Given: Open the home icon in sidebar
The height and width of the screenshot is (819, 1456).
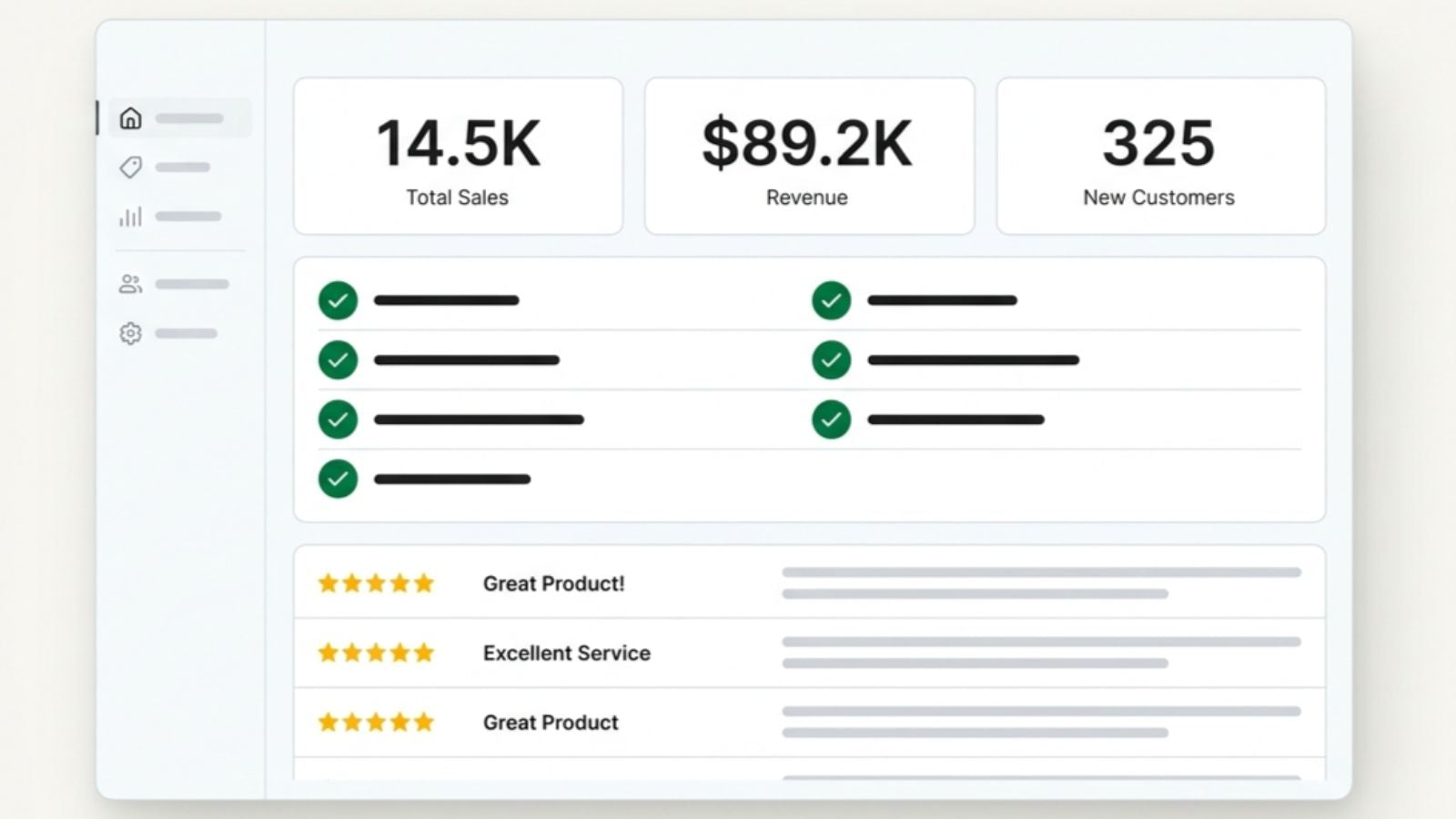Looking at the screenshot, I should tap(131, 118).
